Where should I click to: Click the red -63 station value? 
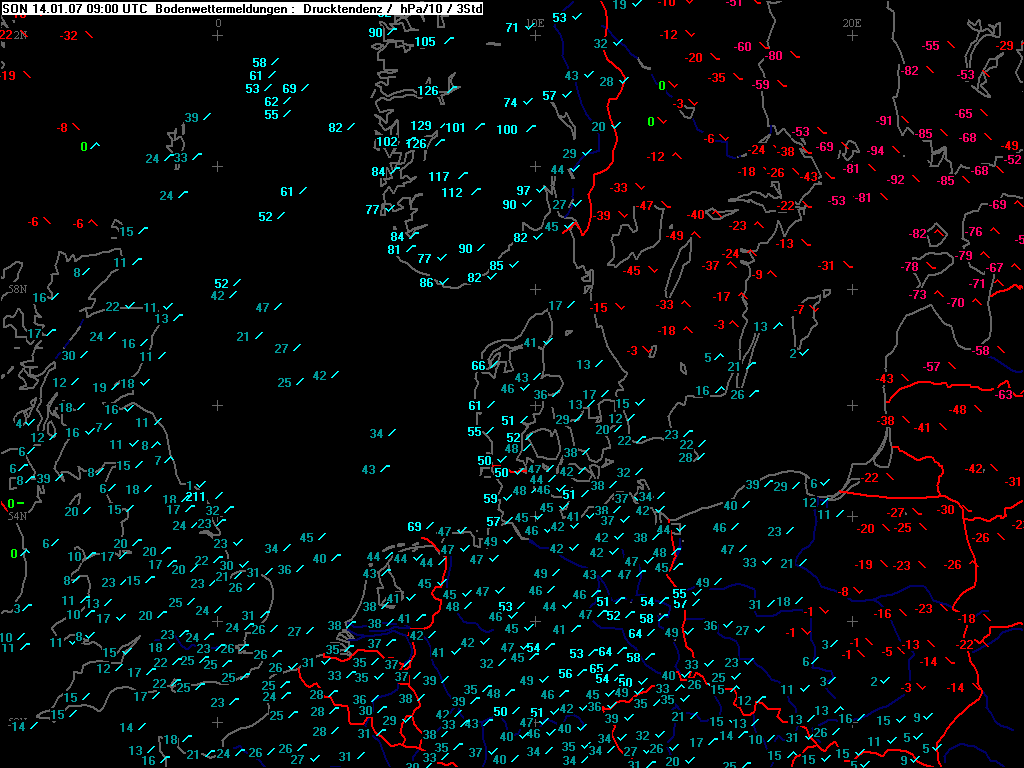point(1004,395)
